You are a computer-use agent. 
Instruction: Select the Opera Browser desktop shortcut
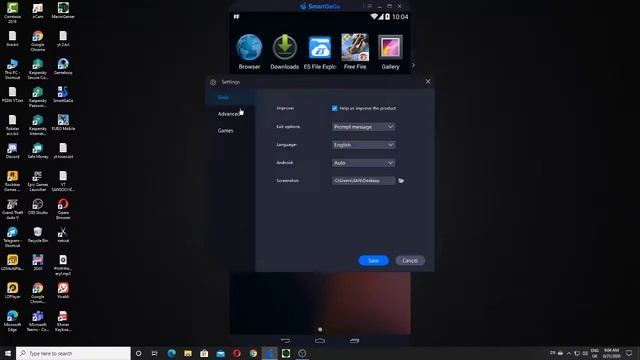click(63, 209)
